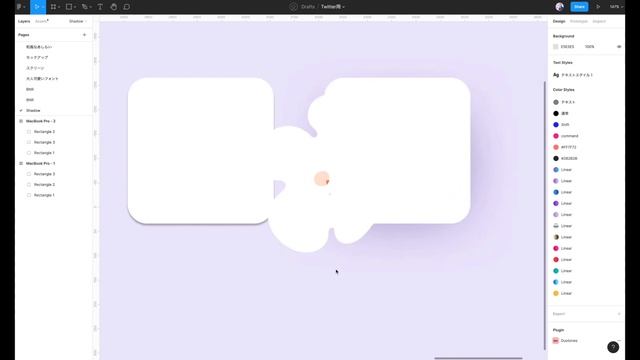640x360 pixels.
Task: Click the Background opacity 100% field
Action: coord(589,47)
